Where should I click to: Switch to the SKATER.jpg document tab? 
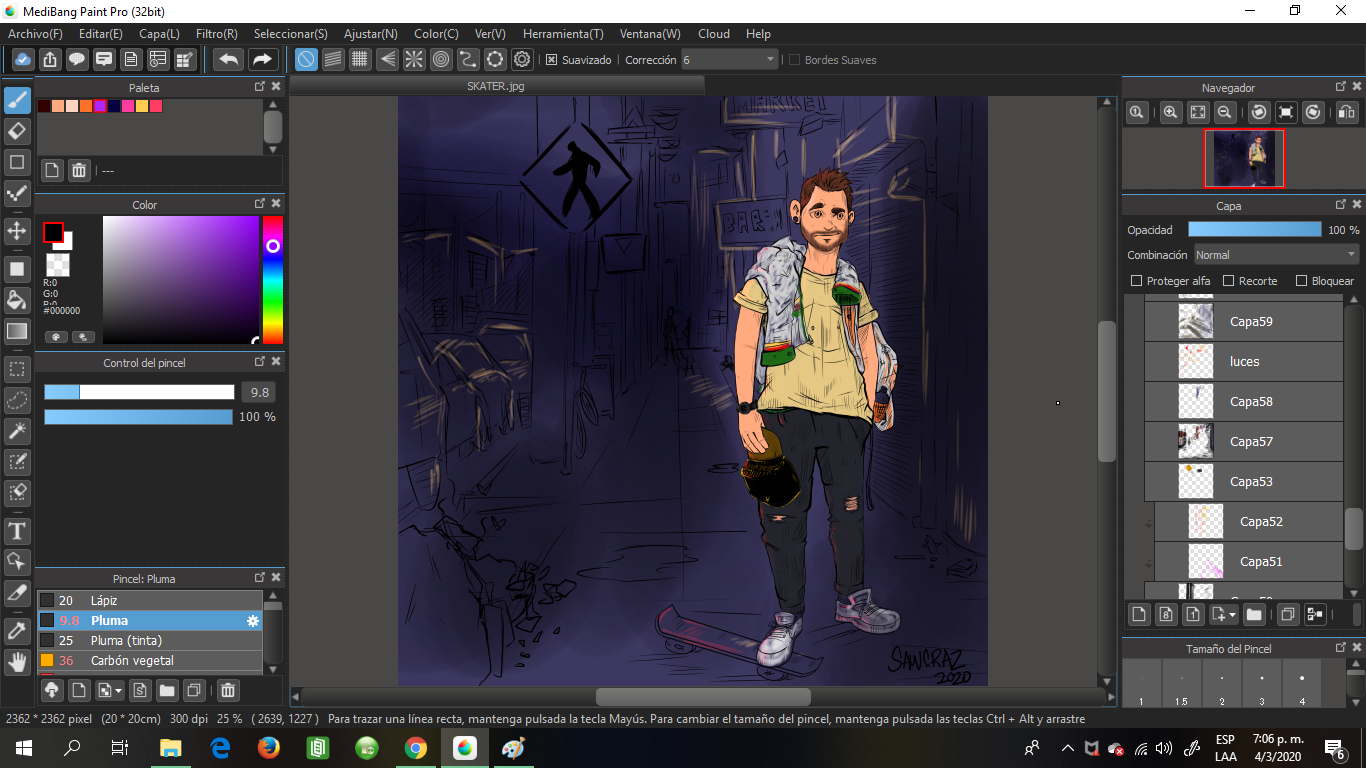point(496,87)
